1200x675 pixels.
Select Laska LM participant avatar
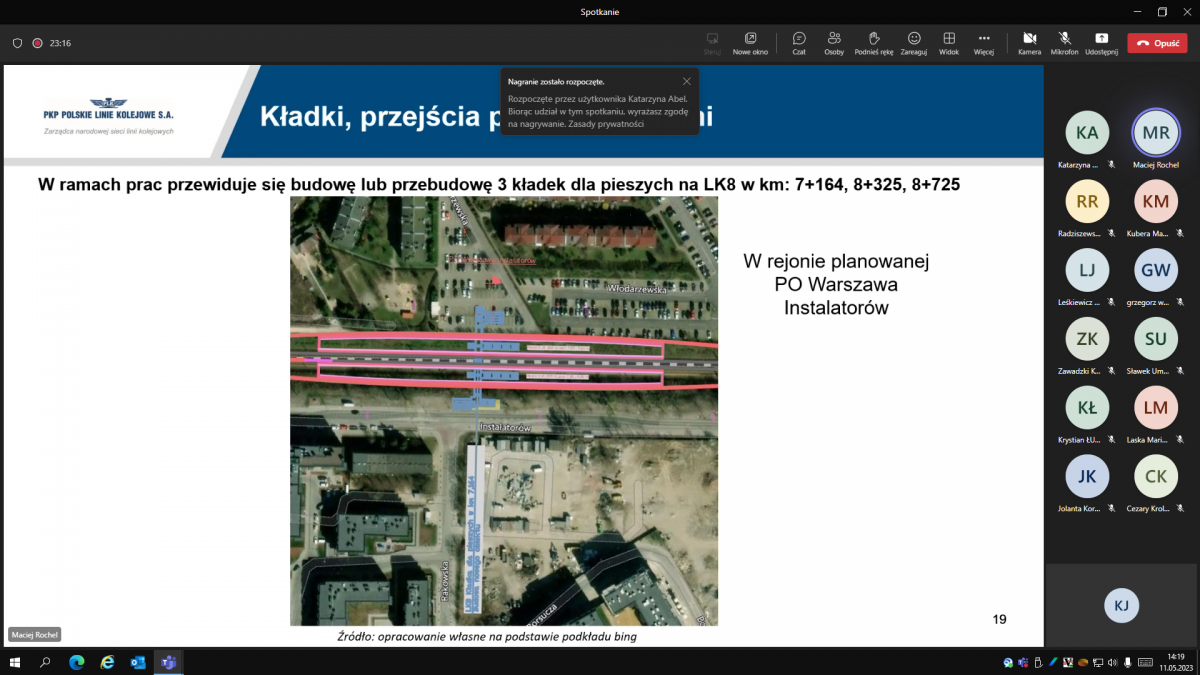1156,408
